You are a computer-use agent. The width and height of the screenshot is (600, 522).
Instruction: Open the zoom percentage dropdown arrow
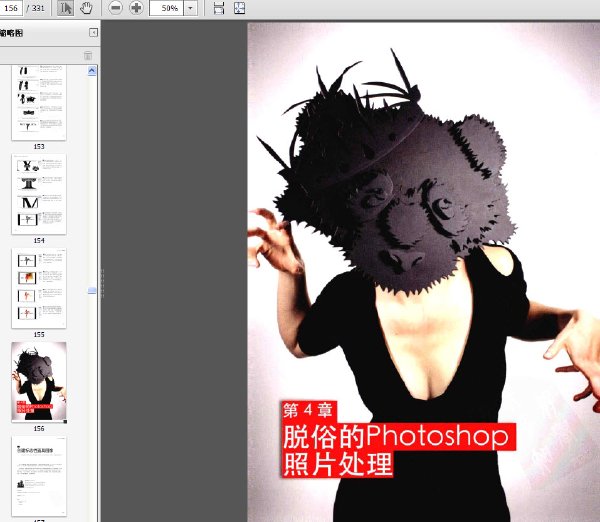point(191,8)
